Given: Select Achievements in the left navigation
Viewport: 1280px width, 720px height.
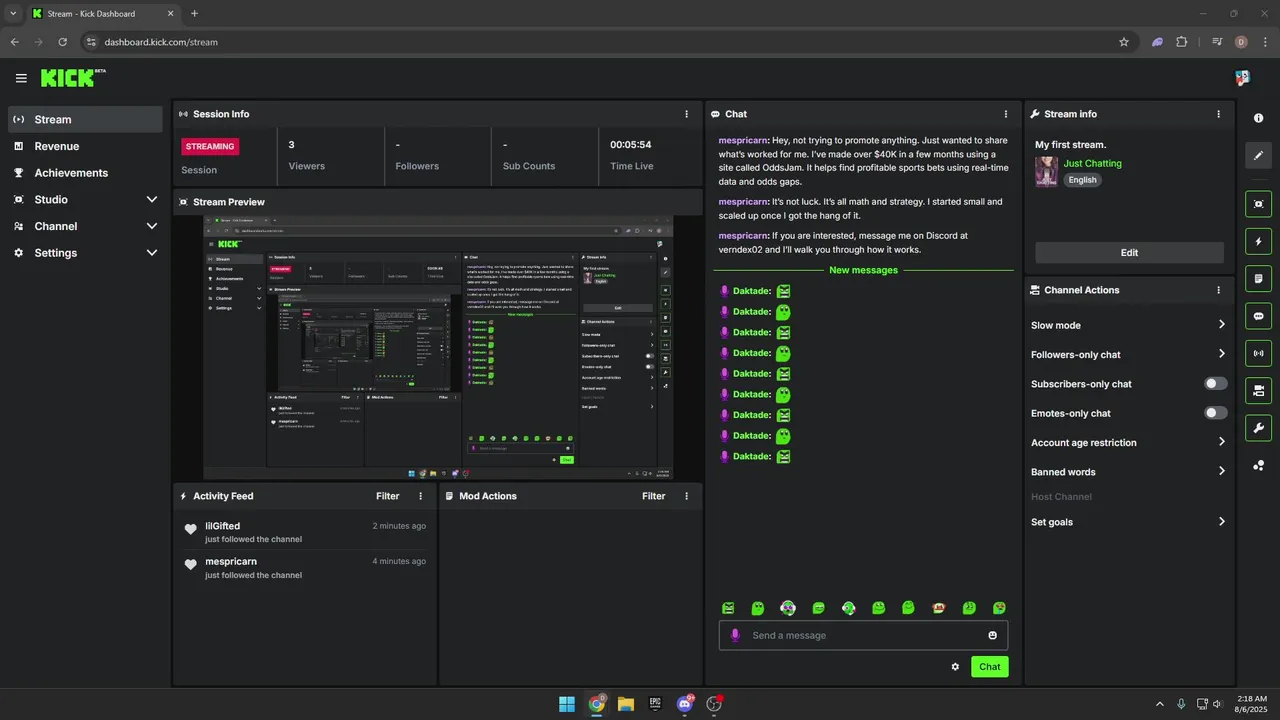Looking at the screenshot, I should point(85,173).
